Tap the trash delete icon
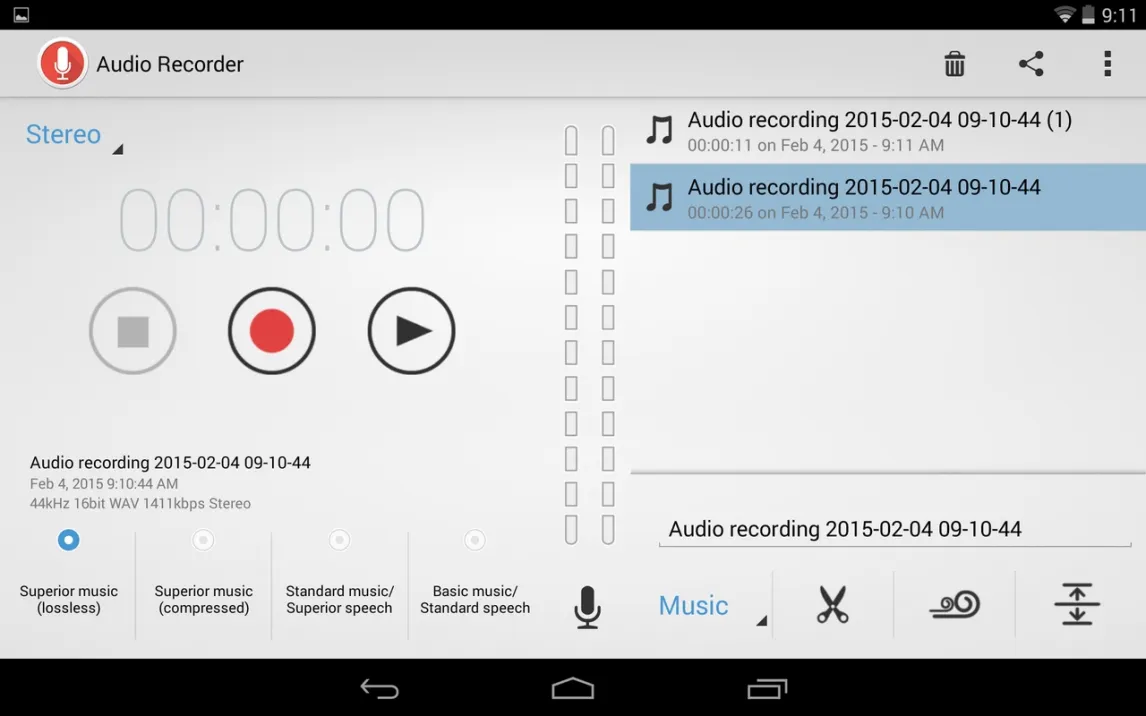The width and height of the screenshot is (1146, 716). click(955, 64)
